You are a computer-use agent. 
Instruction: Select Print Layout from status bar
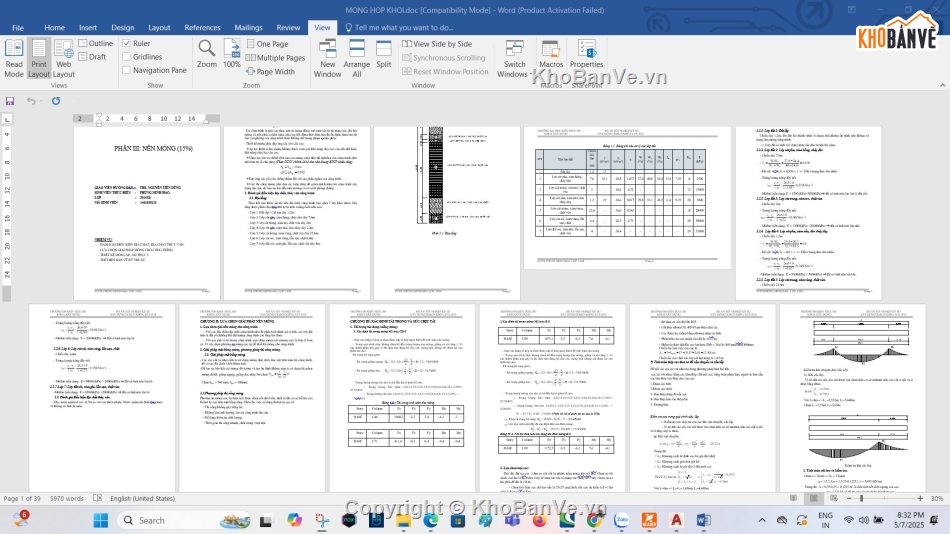[814, 498]
